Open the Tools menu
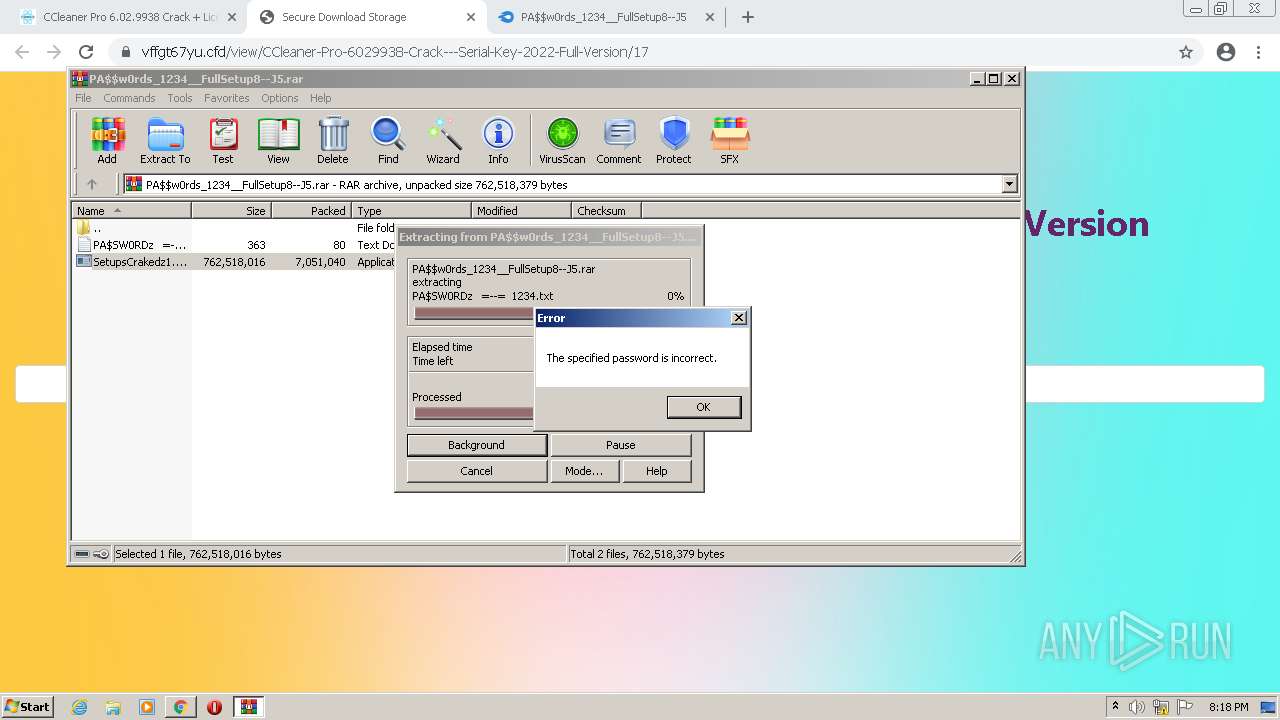The width and height of the screenshot is (1280, 720). pos(180,98)
